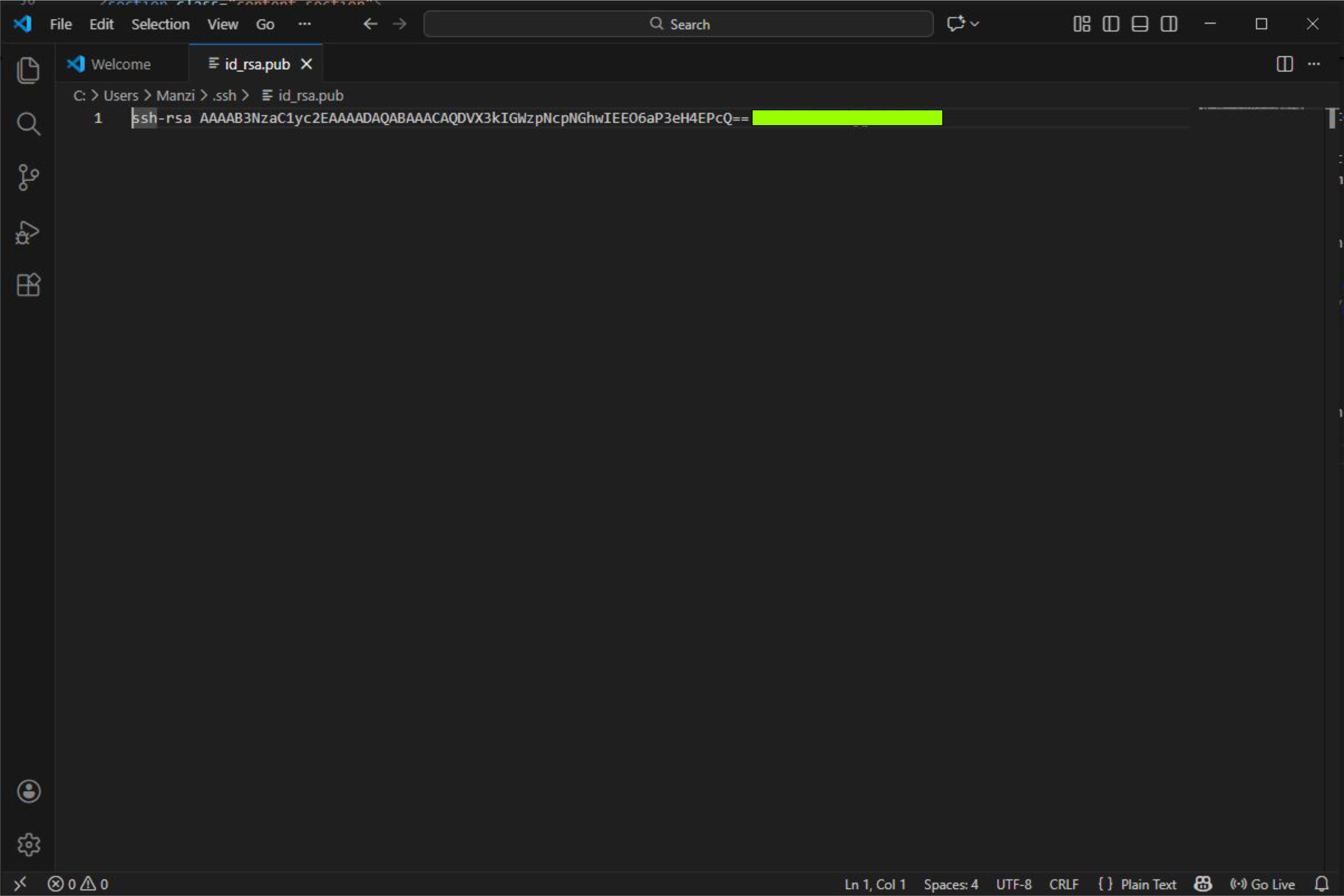Open the Manage gear icon
Viewport: 1344px width, 896px height.
click(29, 844)
